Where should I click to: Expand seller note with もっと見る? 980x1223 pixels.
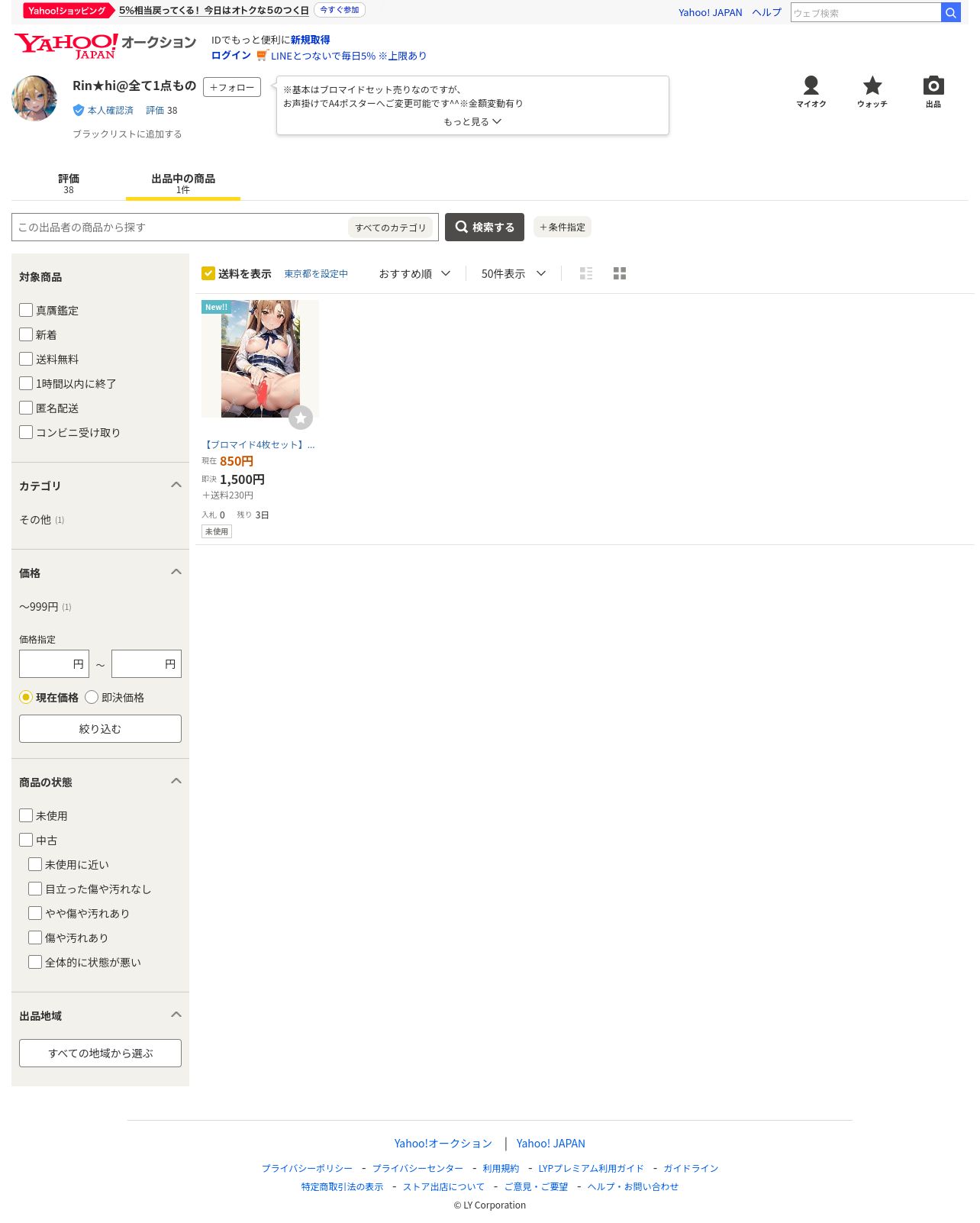click(472, 121)
